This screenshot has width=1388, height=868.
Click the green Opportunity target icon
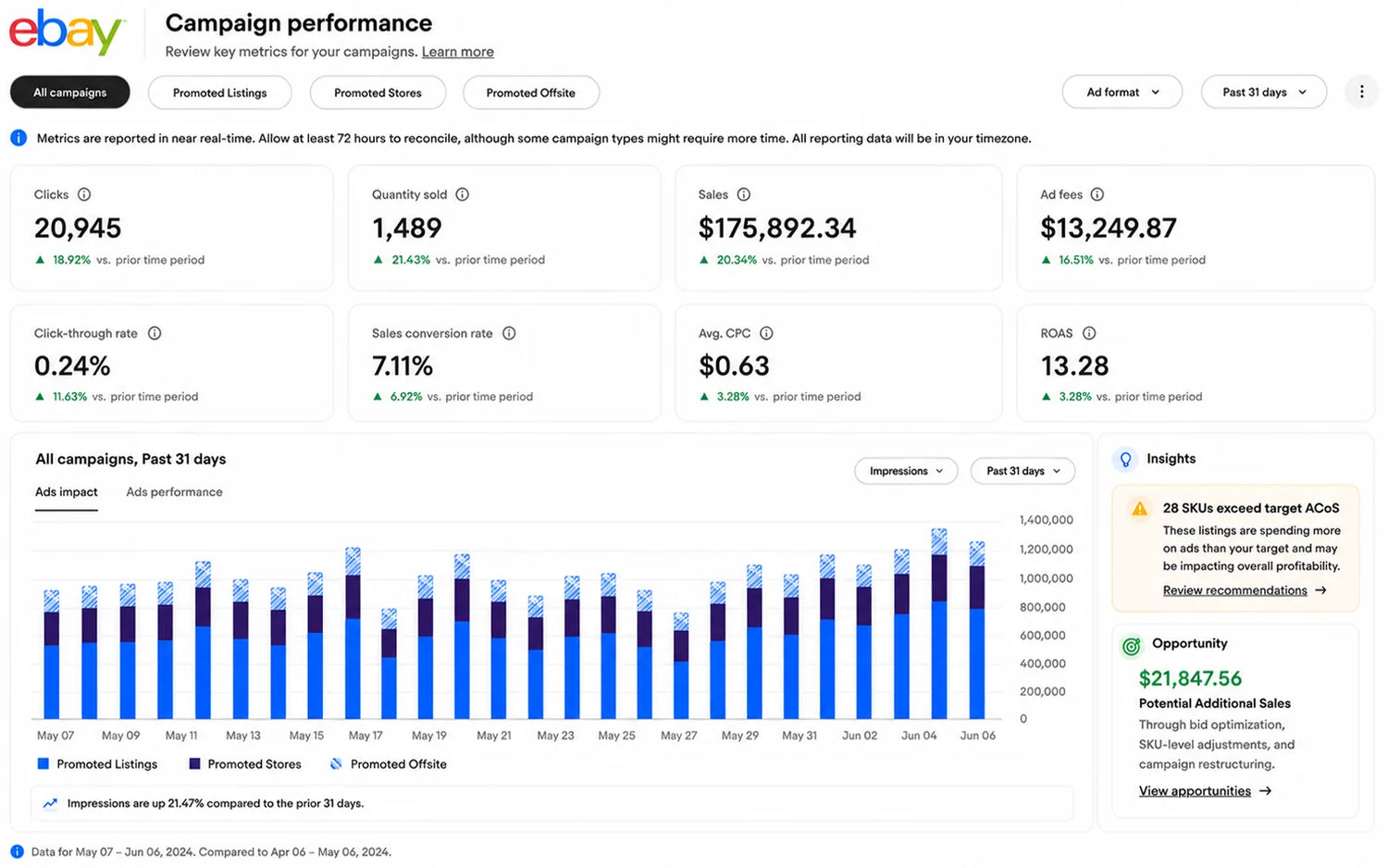tap(1131, 646)
